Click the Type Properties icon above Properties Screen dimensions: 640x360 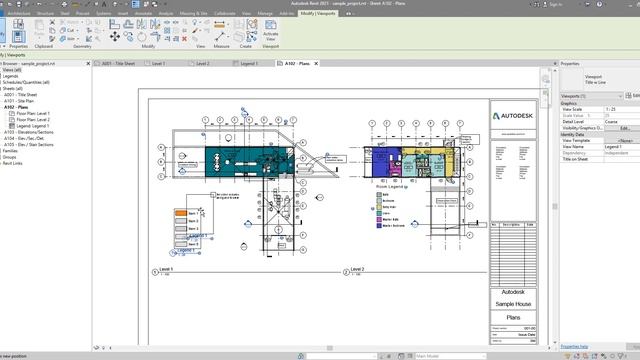coord(18,24)
